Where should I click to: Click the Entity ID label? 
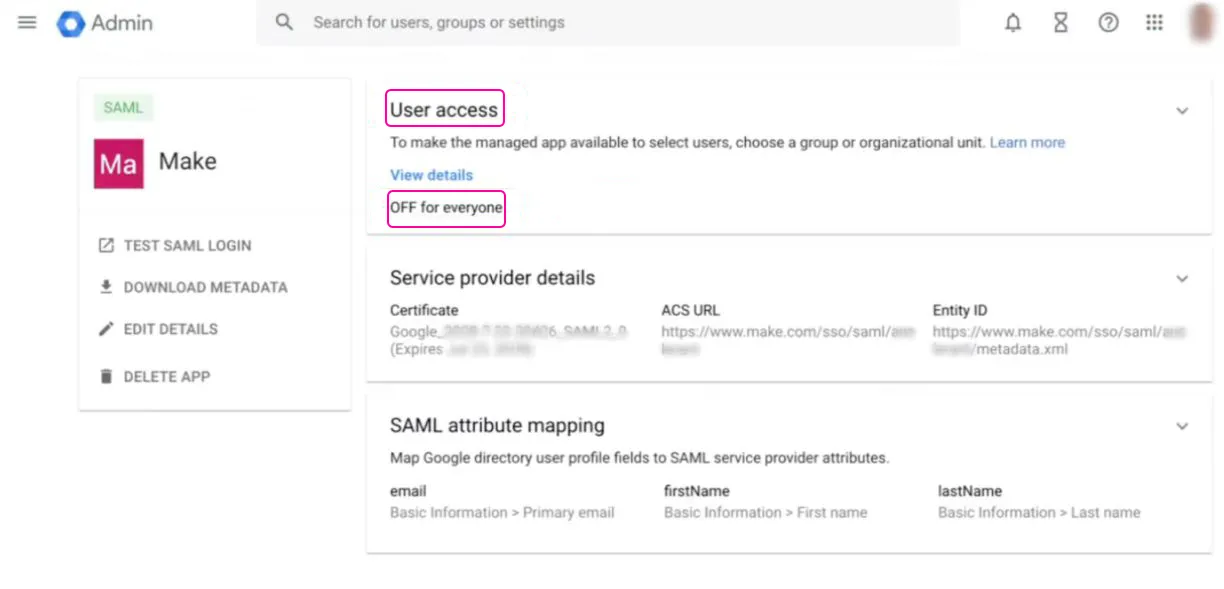960,310
